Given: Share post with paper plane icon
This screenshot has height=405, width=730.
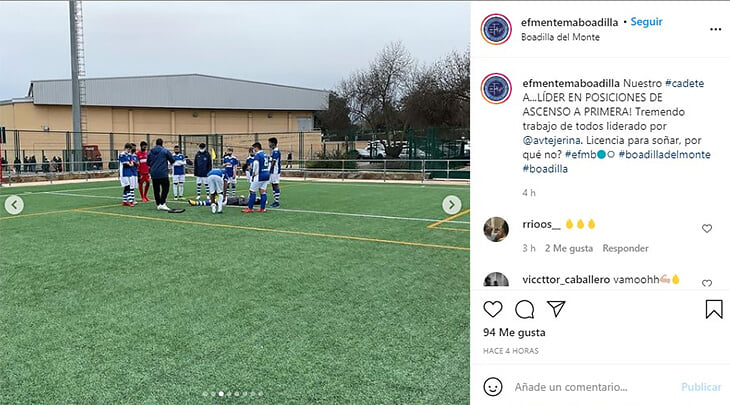Looking at the screenshot, I should [x=556, y=309].
